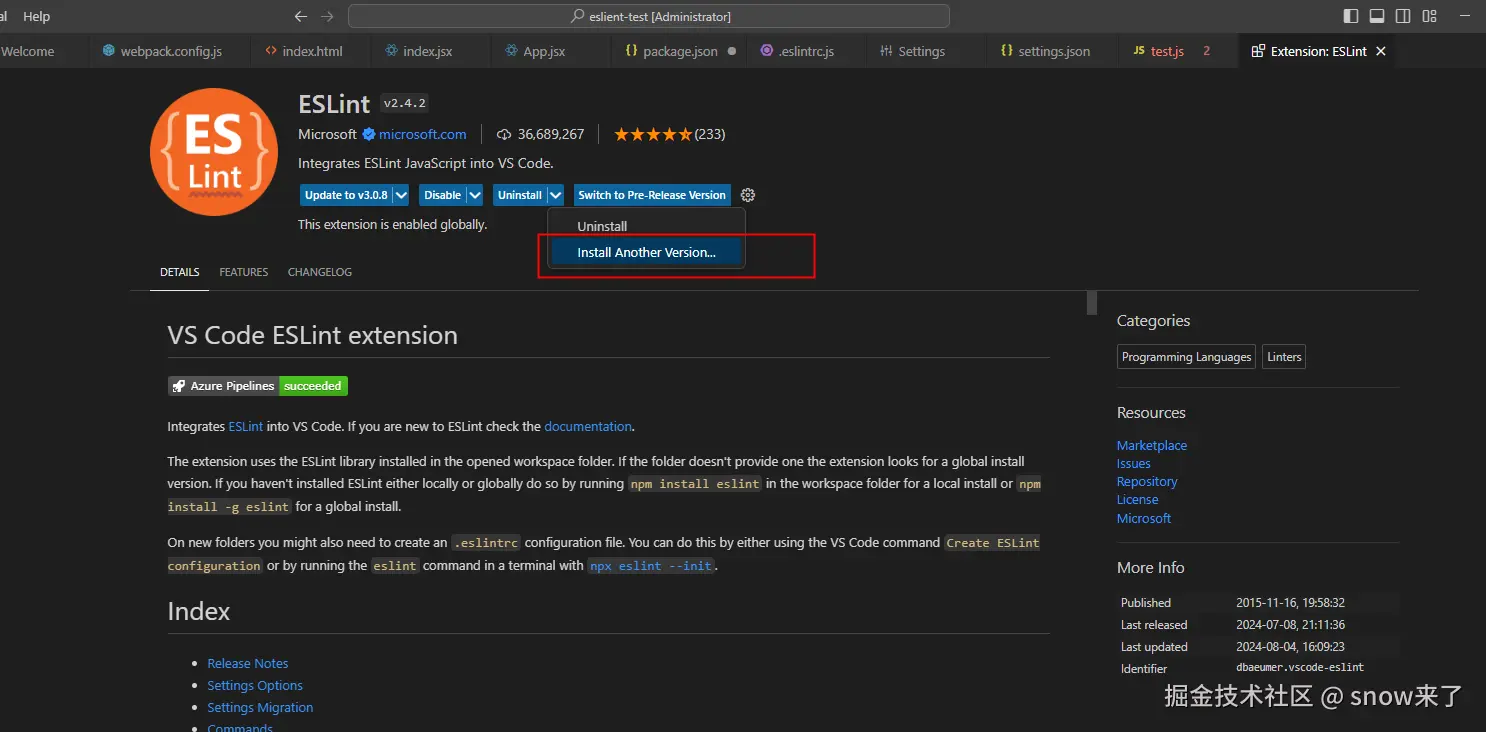
Task: Select the DETAILS tab
Action: coord(180,272)
